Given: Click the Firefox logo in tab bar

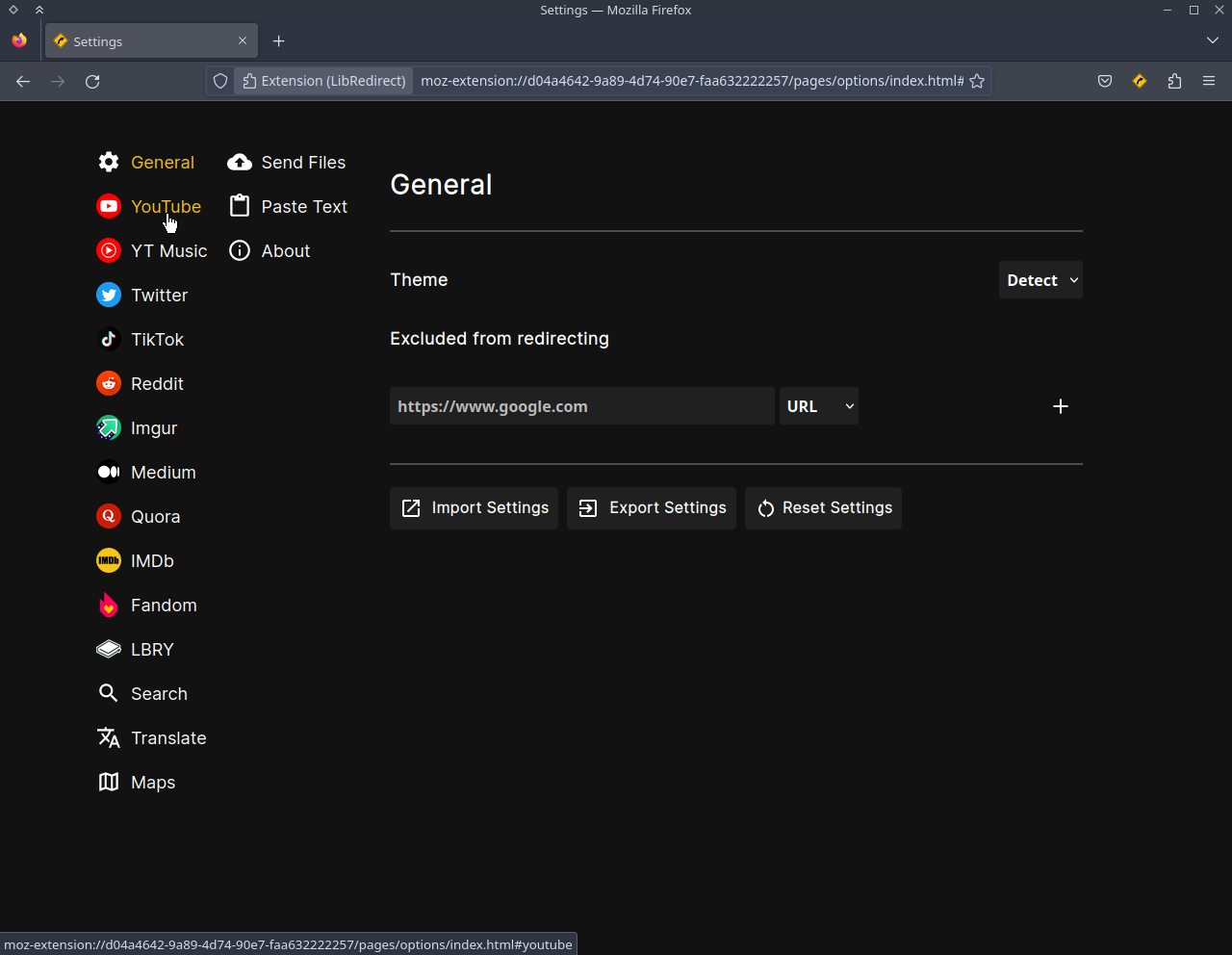Looking at the screenshot, I should pyautogui.click(x=19, y=40).
